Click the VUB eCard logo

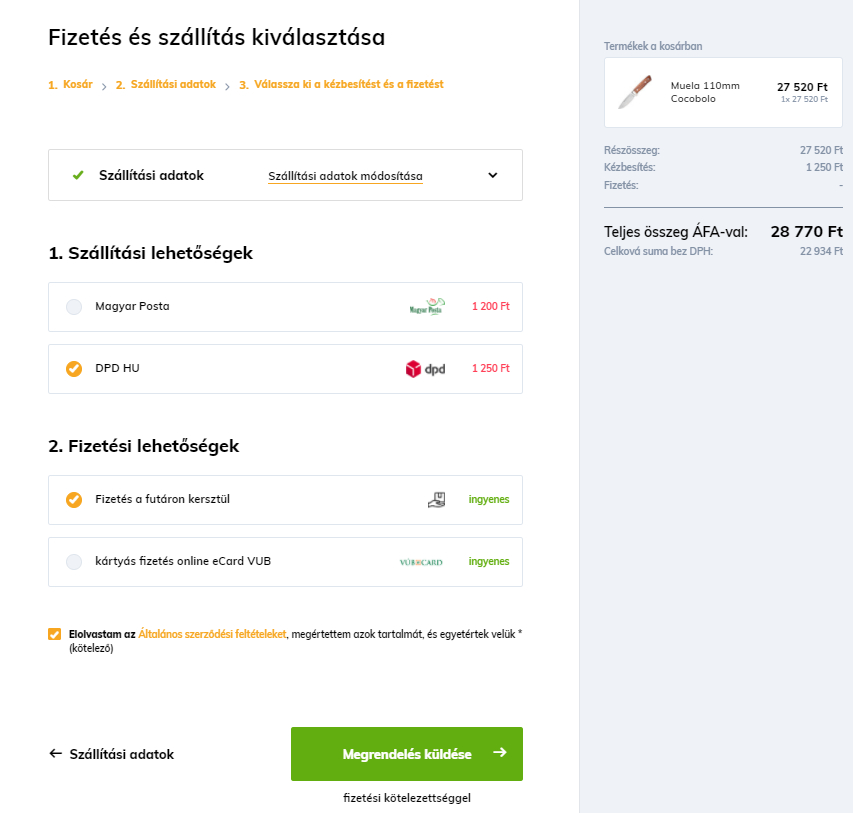coord(421,562)
